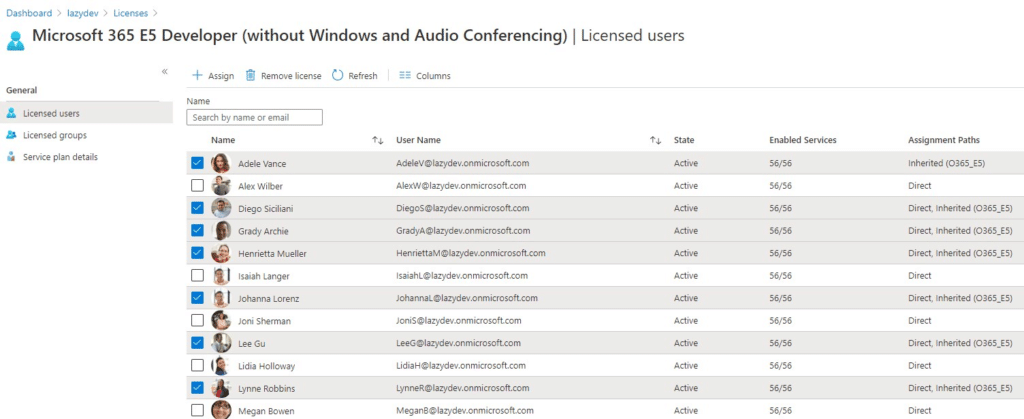Select the Licensed users menu item
Image resolution: width=1024 pixels, height=419 pixels.
[x=86, y=114]
